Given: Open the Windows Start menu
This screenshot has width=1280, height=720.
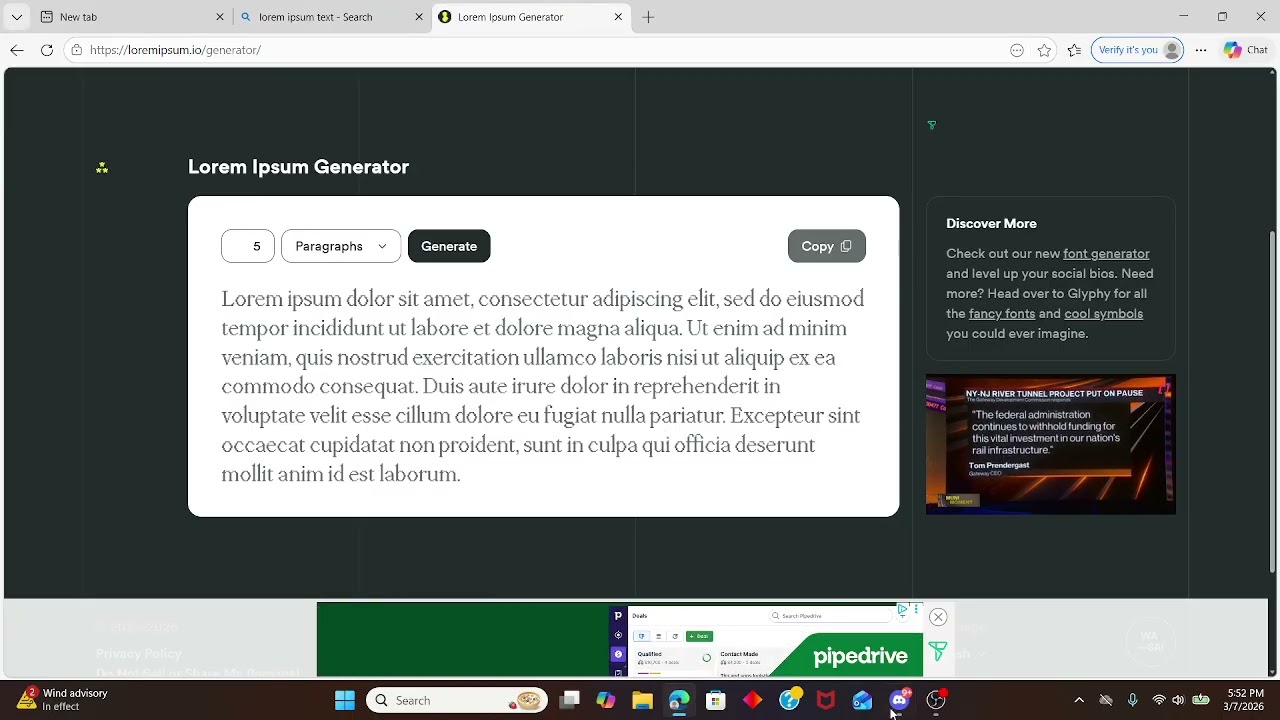Looking at the screenshot, I should point(345,701).
